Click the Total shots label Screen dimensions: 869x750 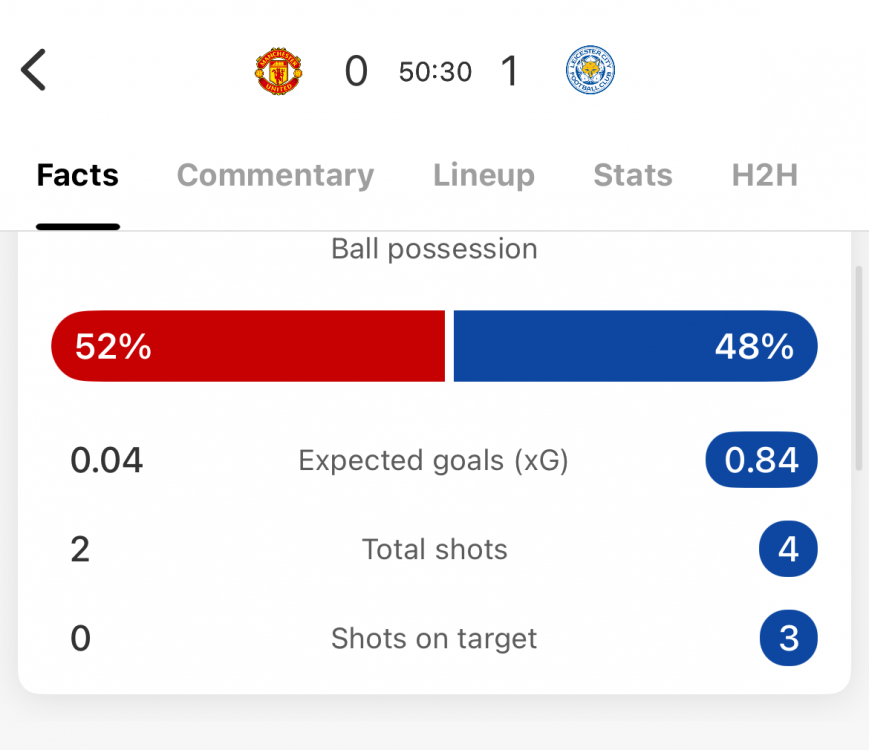click(x=434, y=549)
